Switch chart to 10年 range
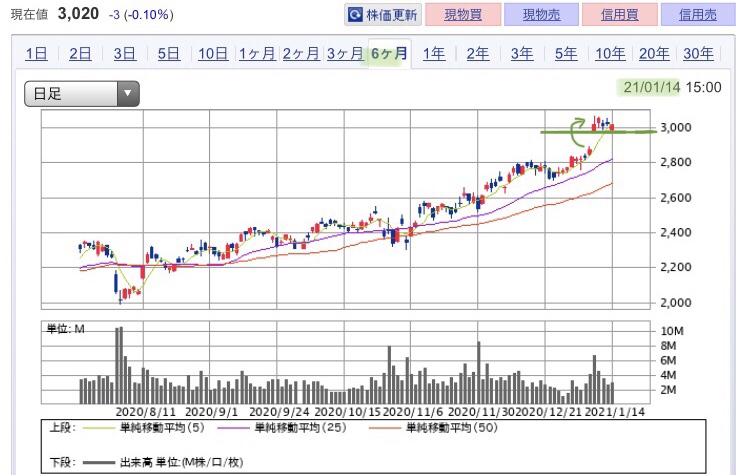This screenshot has height=475, width=749. [610, 54]
